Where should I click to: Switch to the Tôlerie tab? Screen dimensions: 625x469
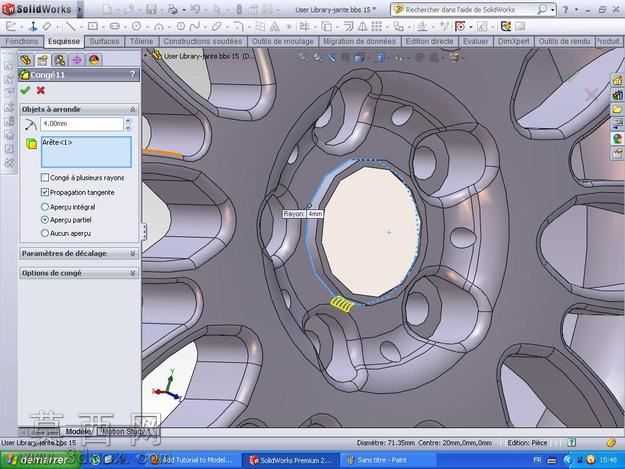(142, 41)
